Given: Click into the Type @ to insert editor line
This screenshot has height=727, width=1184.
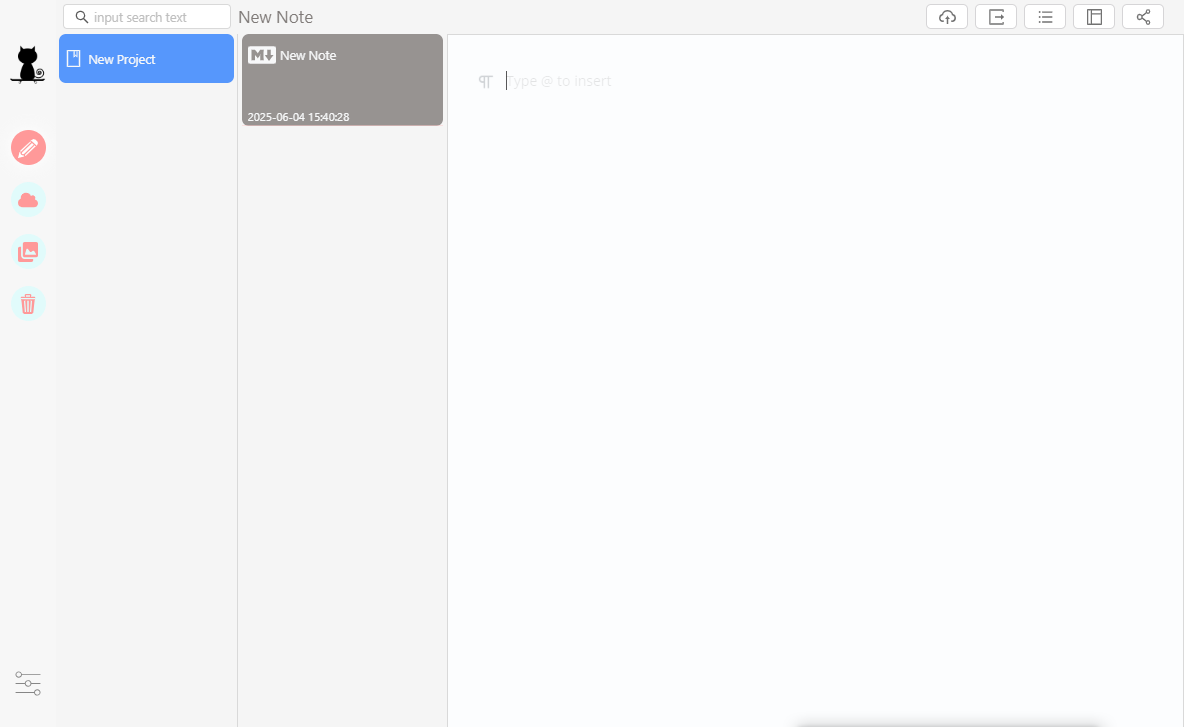Looking at the screenshot, I should click(558, 81).
